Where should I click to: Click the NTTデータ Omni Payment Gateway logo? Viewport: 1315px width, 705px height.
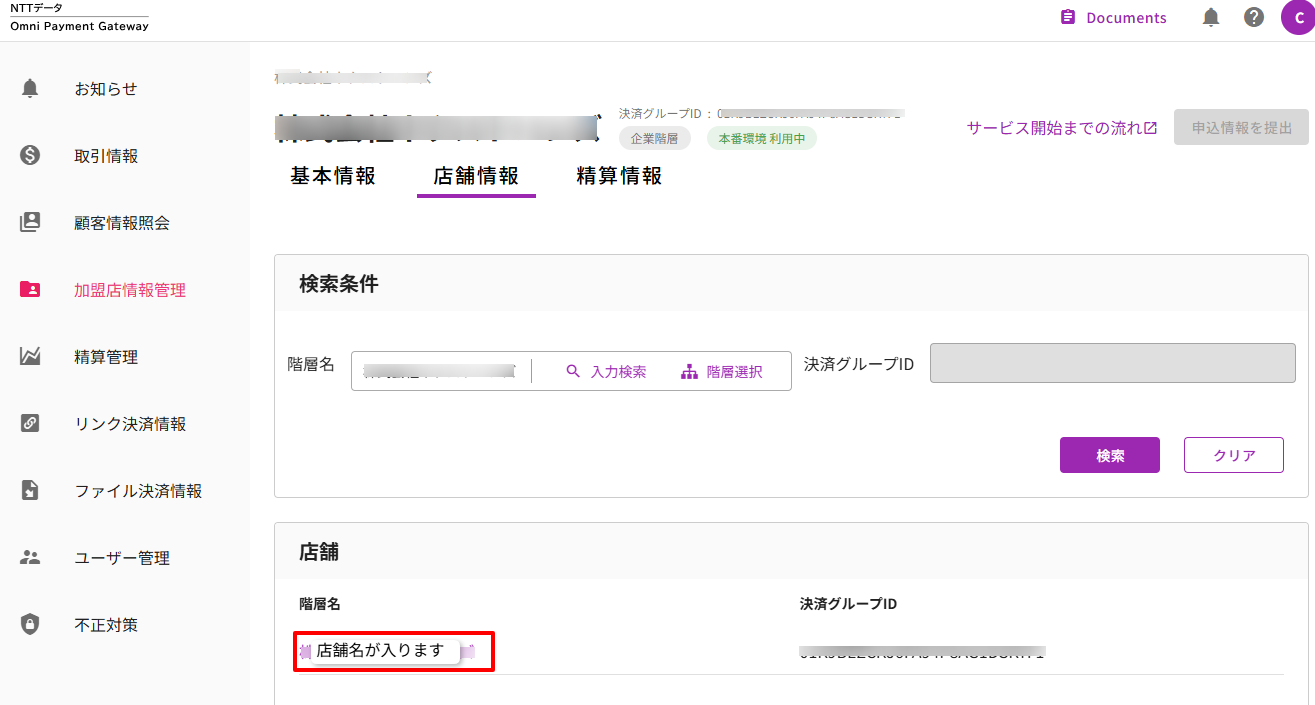click(x=79, y=17)
